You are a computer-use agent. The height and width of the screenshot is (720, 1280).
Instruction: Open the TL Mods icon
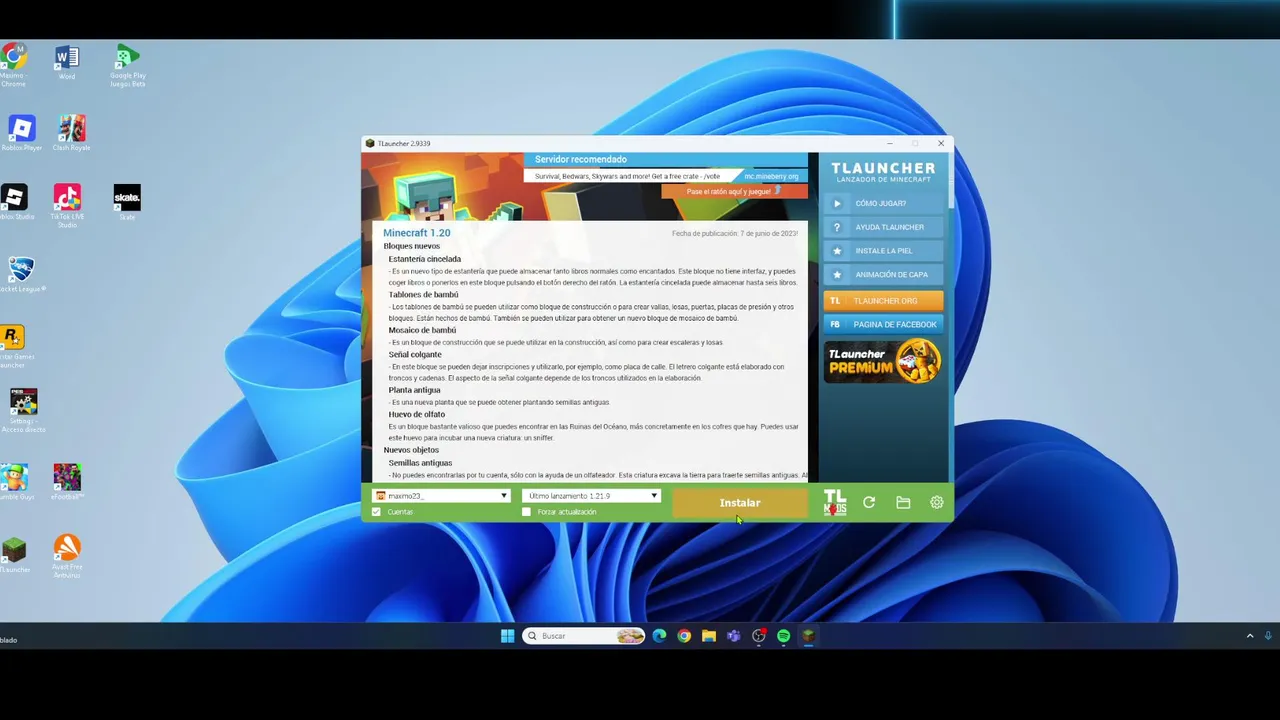(x=835, y=502)
